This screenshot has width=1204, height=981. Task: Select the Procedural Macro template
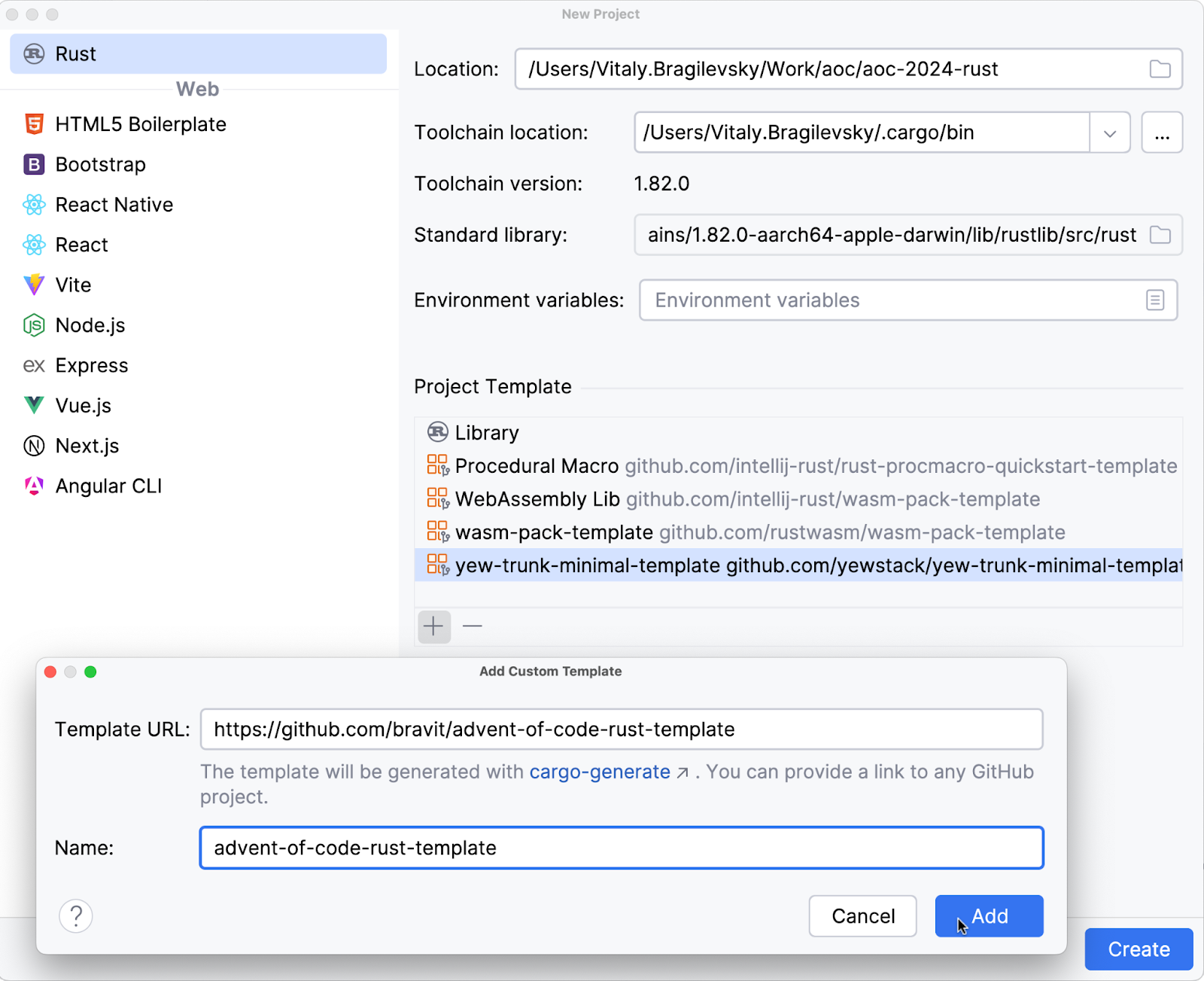798,466
